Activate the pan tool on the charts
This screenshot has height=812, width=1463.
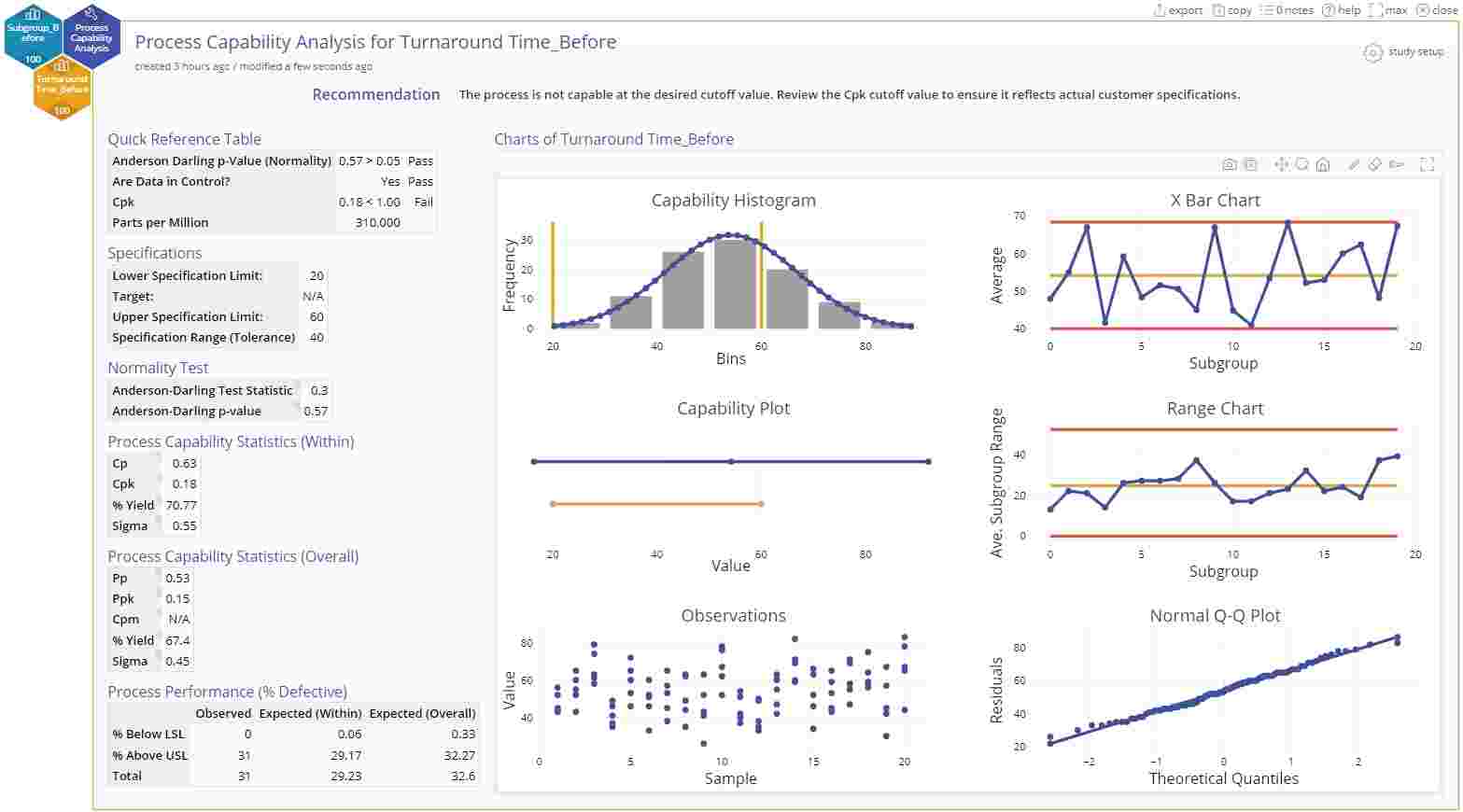[x=1283, y=164]
